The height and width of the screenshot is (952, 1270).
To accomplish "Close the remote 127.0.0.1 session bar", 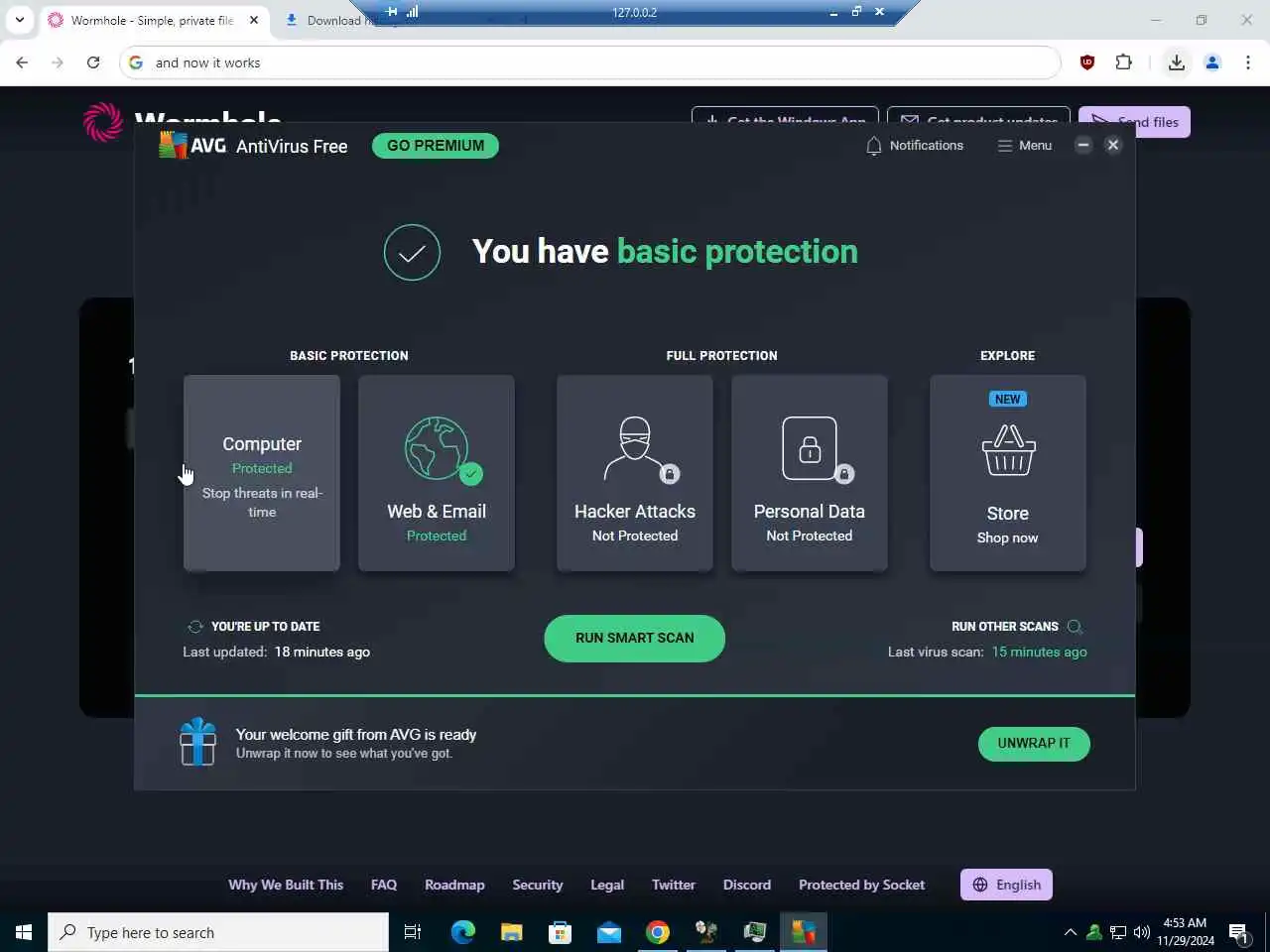I will point(879,12).
